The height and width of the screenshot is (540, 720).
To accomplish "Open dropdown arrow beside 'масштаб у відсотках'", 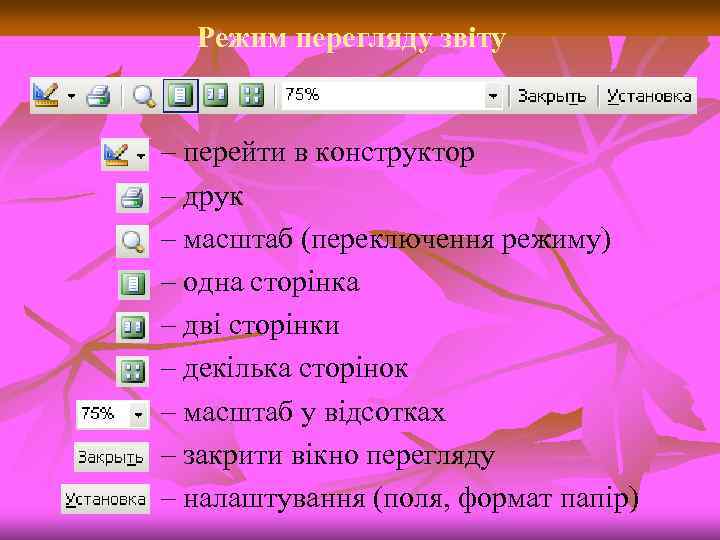I will tap(139, 415).
